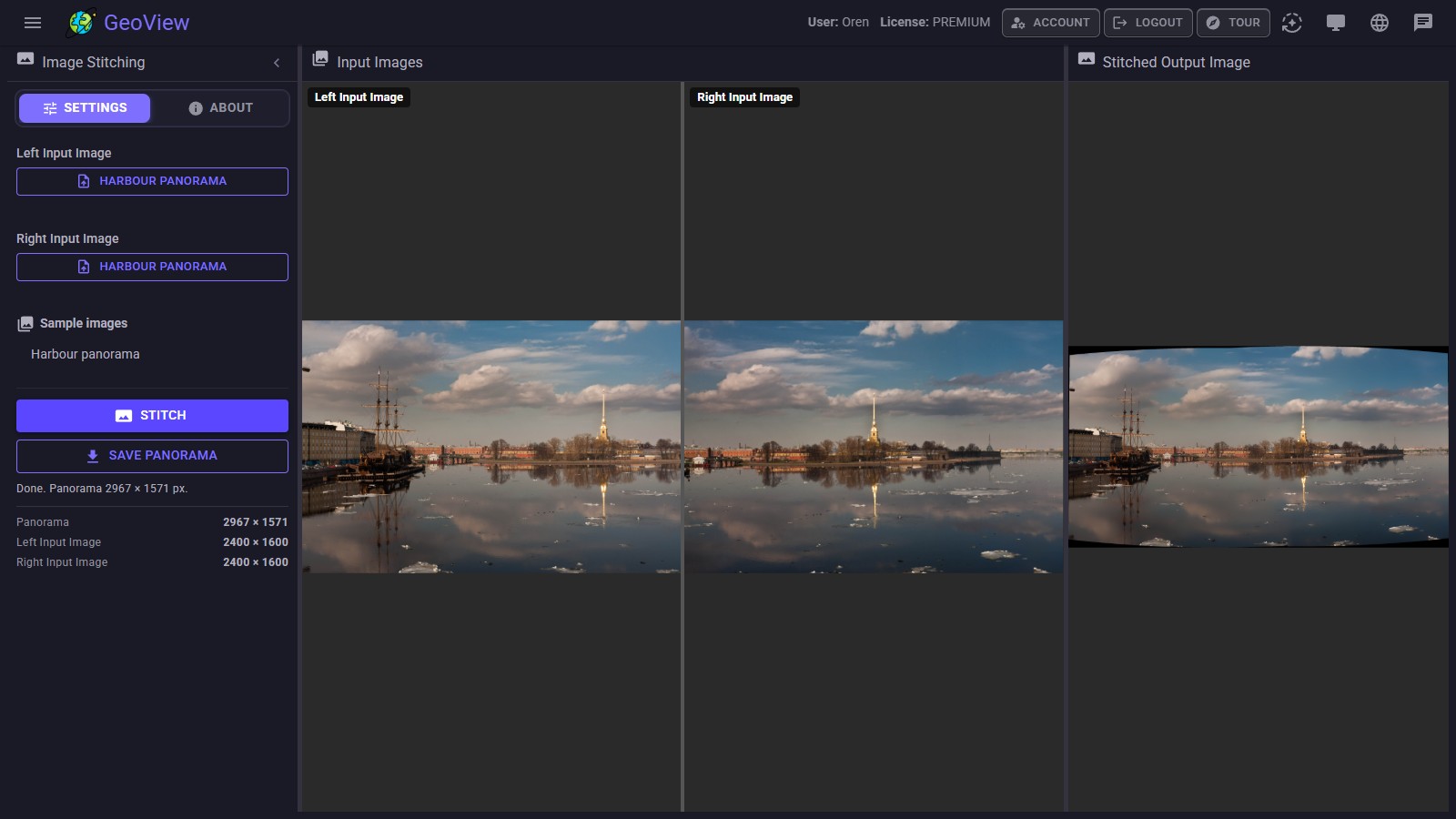The image size is (1456, 819).
Task: Run the Stitch button
Action: click(152, 416)
